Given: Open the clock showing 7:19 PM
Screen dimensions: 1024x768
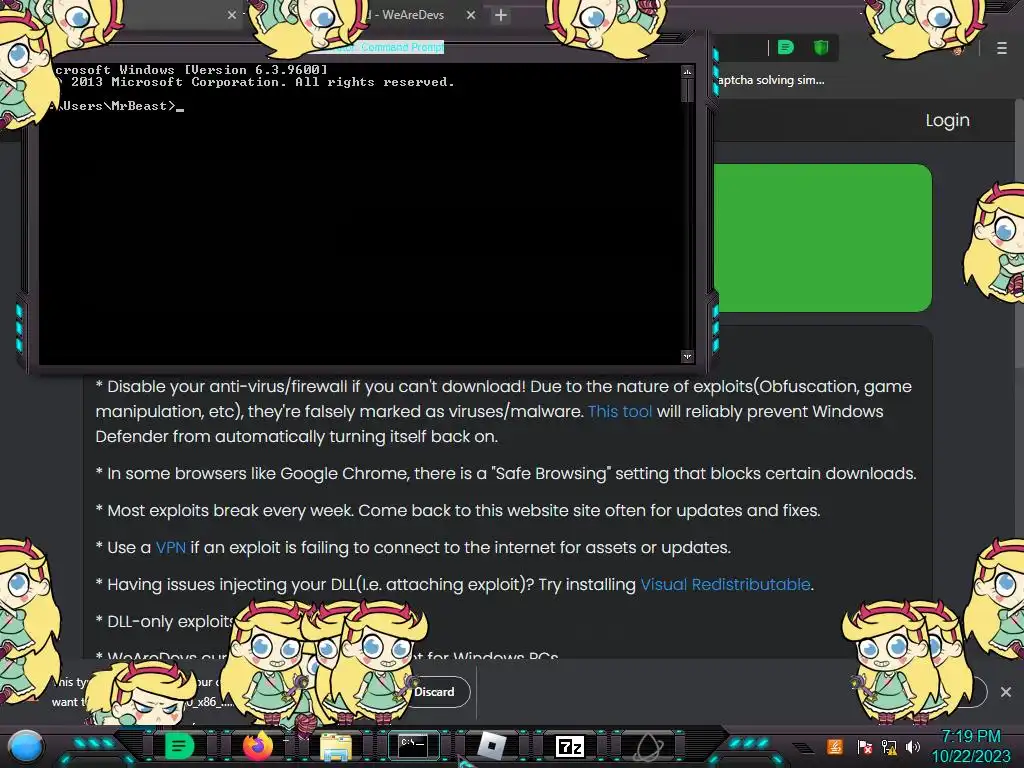Looking at the screenshot, I should click(x=970, y=737).
